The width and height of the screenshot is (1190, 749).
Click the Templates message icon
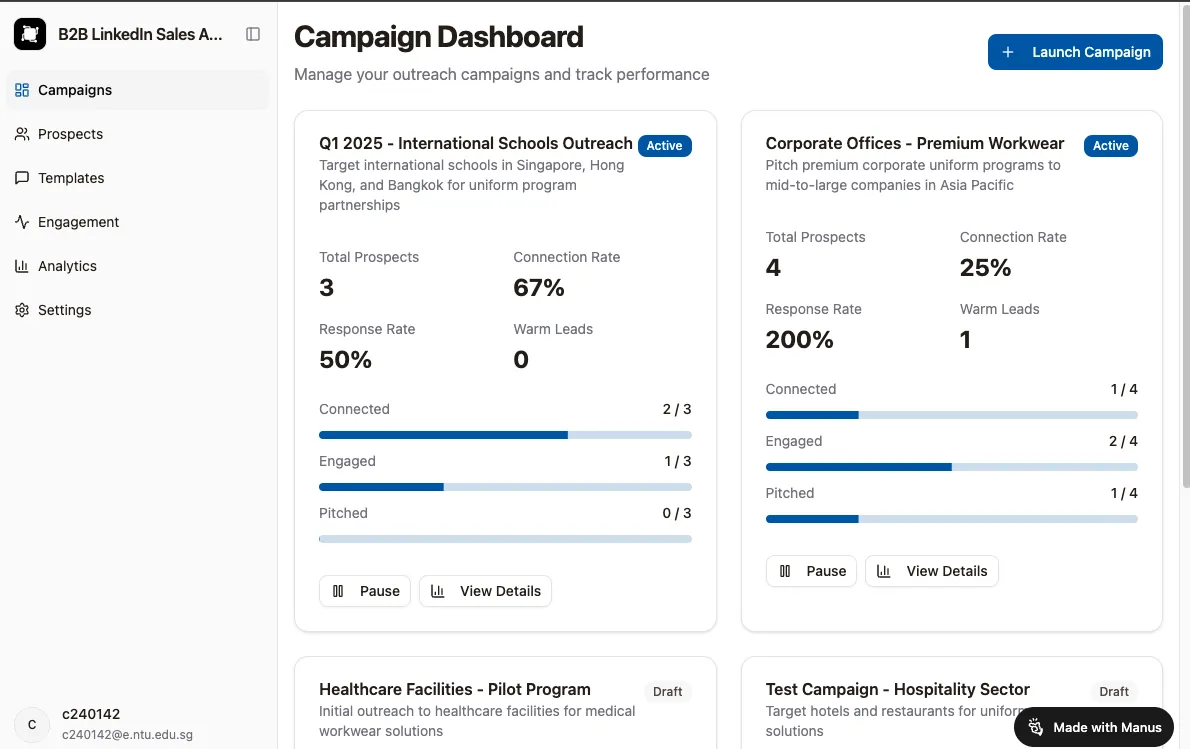[22, 178]
